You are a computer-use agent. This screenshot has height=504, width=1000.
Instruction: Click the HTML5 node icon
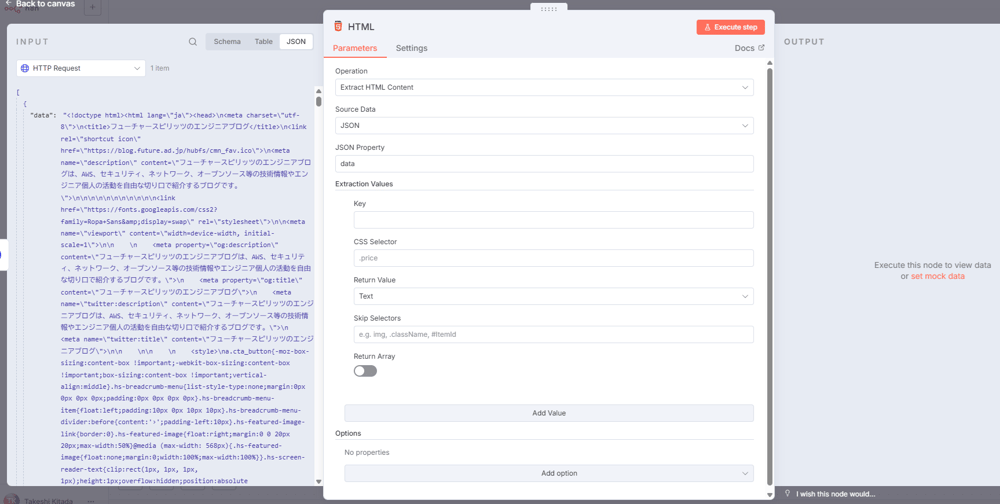pyautogui.click(x=338, y=27)
